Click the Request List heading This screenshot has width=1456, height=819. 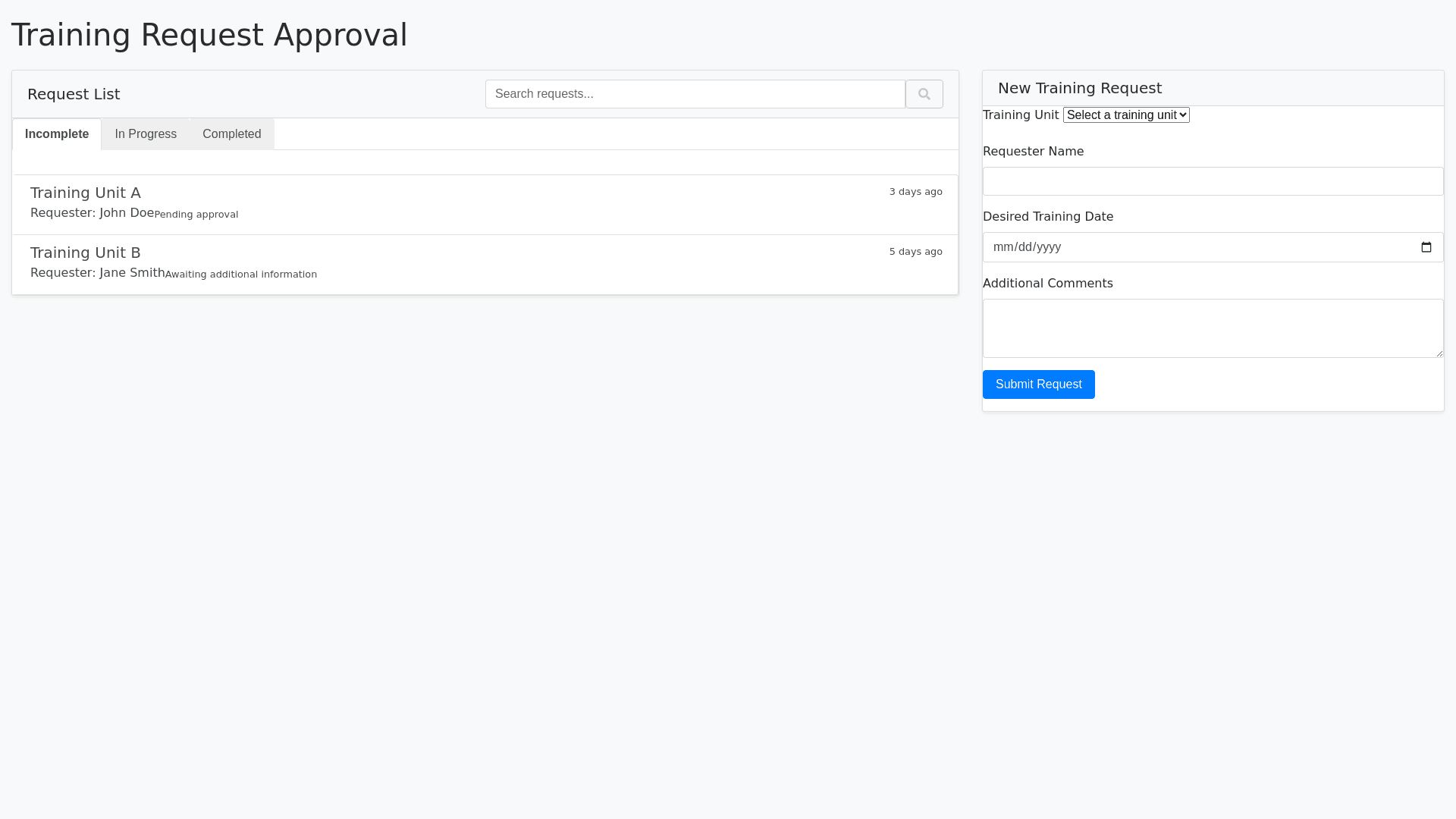point(74,94)
